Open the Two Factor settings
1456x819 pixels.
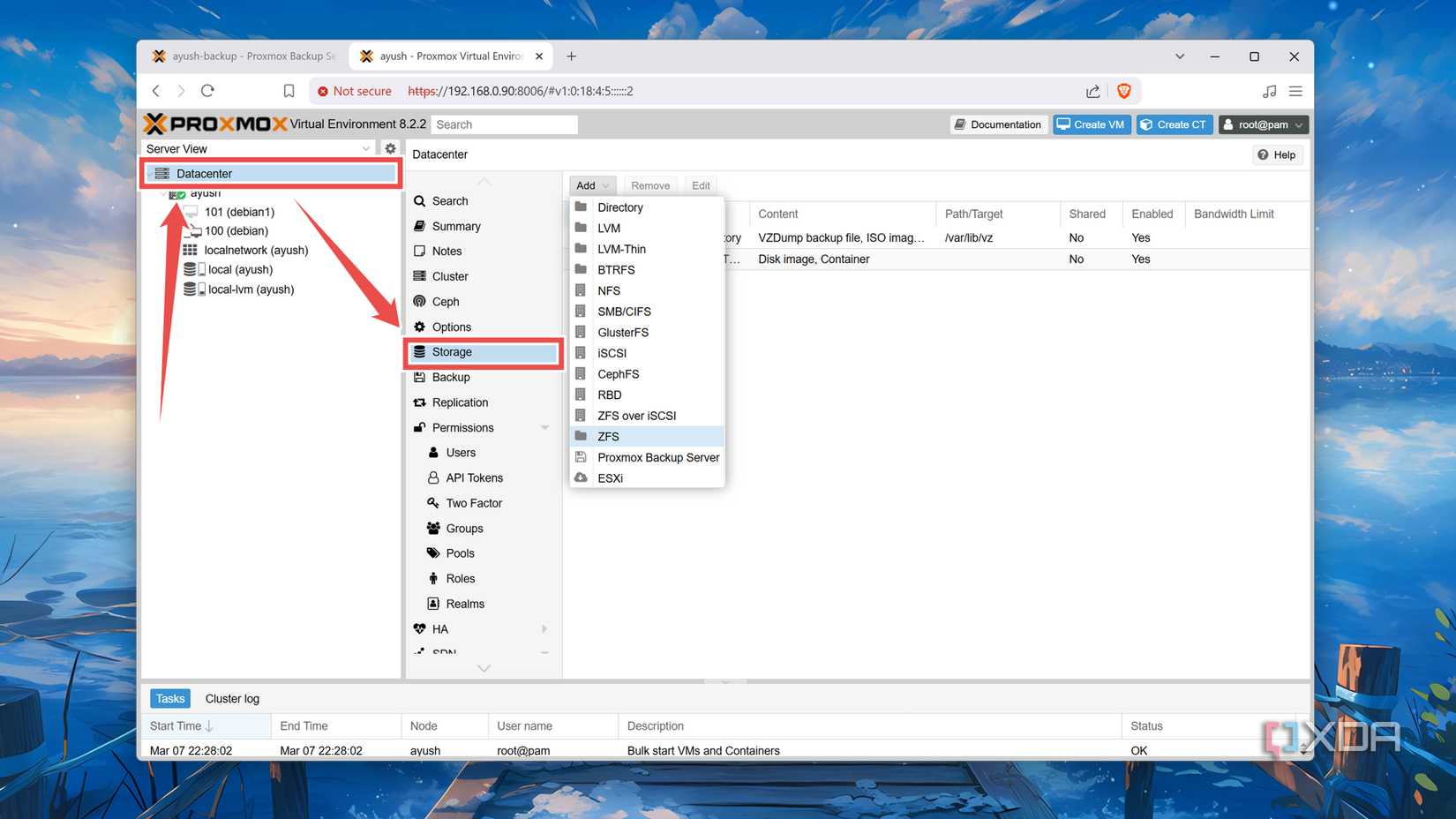(472, 502)
